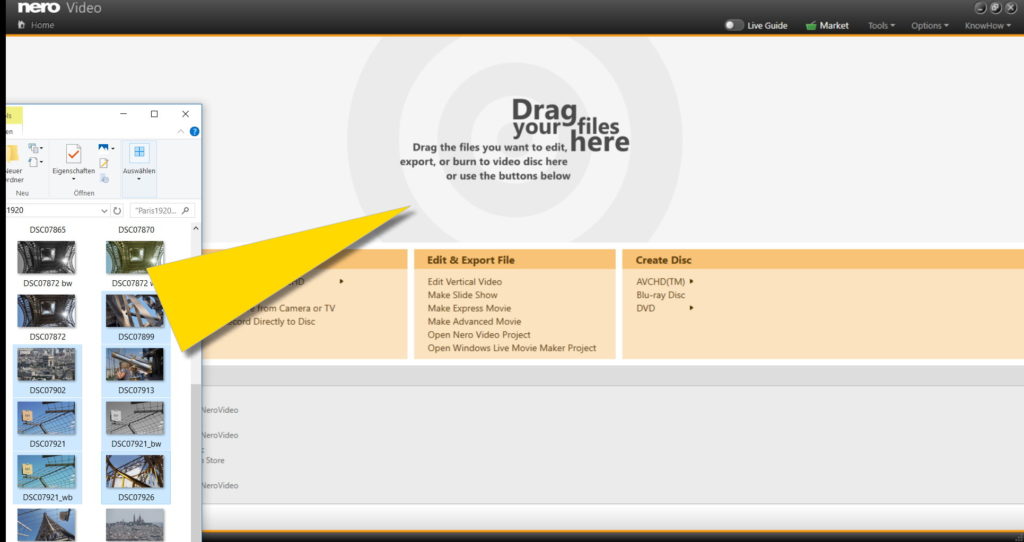Click the Edit pencil icon in the Öffnen group
The image size is (1024, 542).
click(x=104, y=163)
